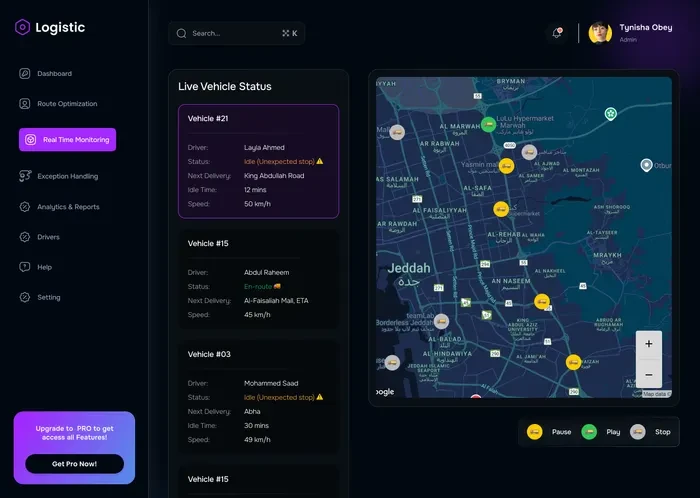This screenshot has width=700, height=498.
Task: Click Live Vehicle Status heading
Action: tap(225, 87)
